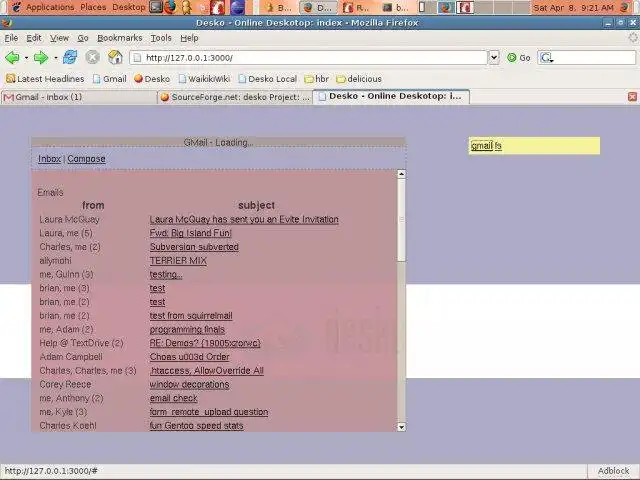Open the Gmail bookmark in bookmarks toolbar
Screen dimensions: 640x480
tap(110, 79)
